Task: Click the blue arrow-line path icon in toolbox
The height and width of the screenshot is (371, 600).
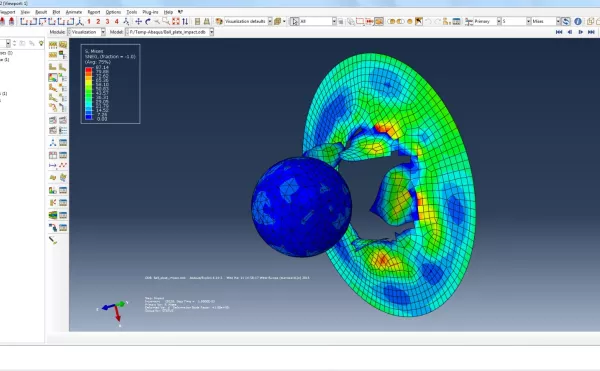Action: (x=53, y=165)
